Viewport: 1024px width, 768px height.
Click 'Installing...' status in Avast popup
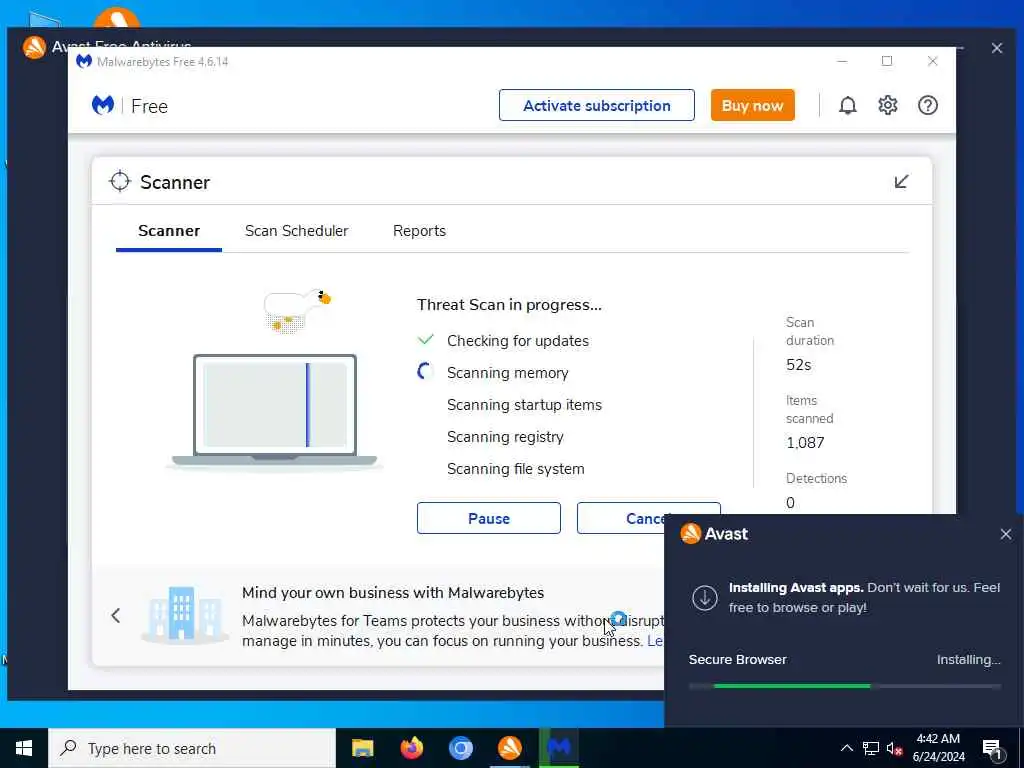point(968,660)
